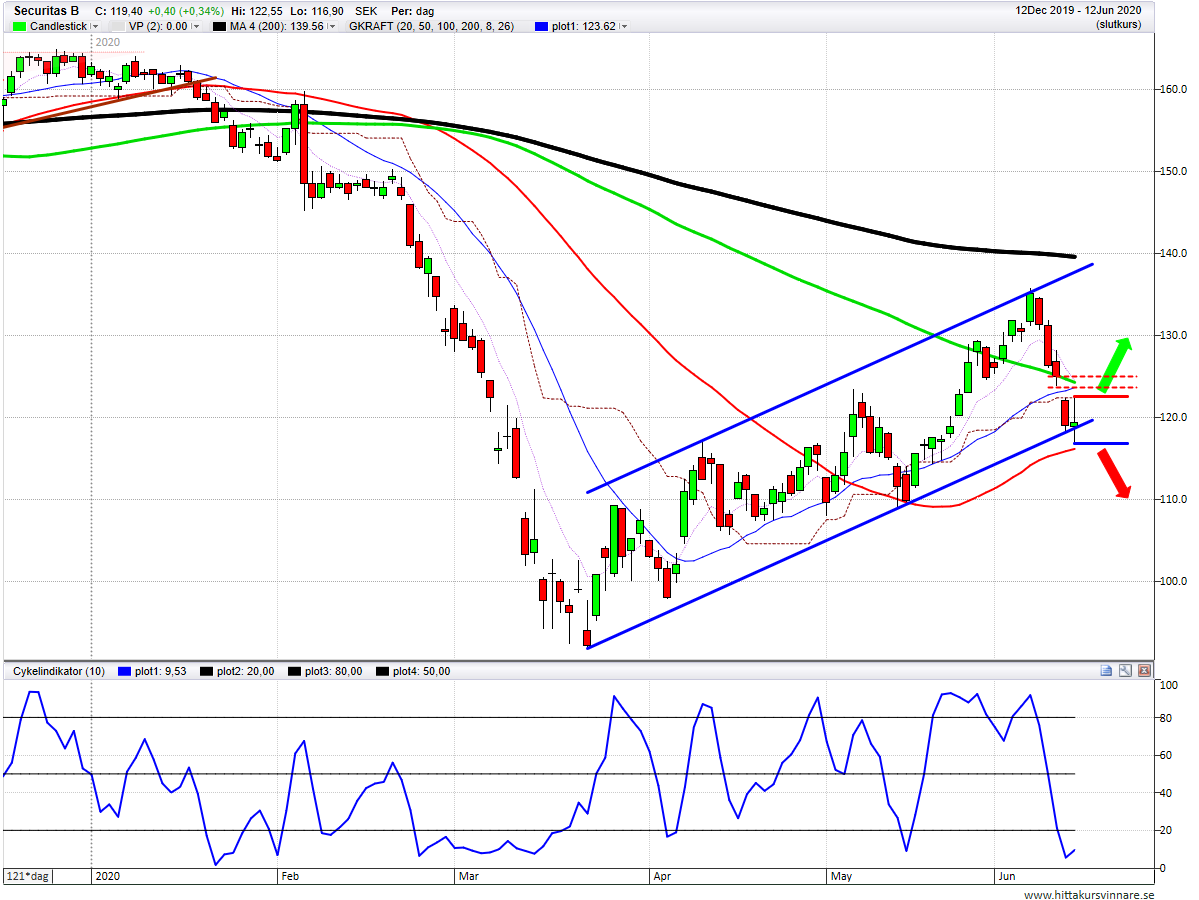The height and width of the screenshot is (900, 1199).
Task: Click the closing price C: 119,40
Action: coord(119,11)
